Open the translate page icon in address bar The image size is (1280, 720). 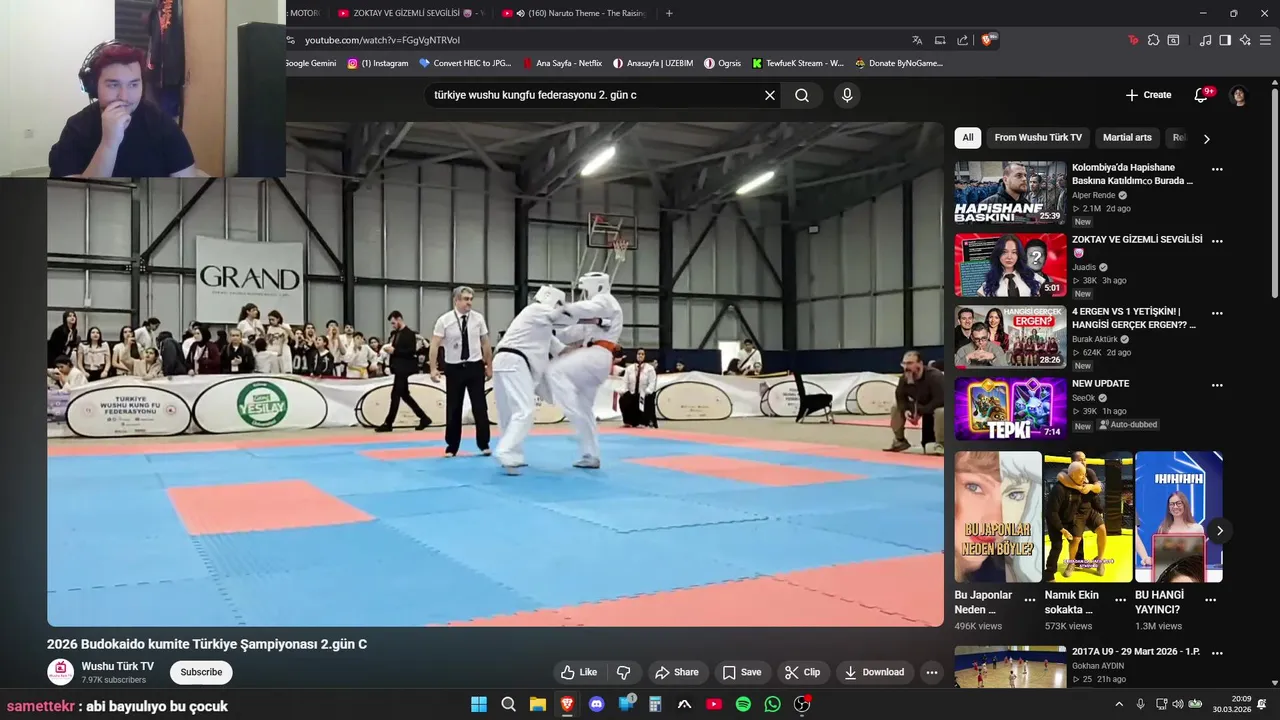917,40
